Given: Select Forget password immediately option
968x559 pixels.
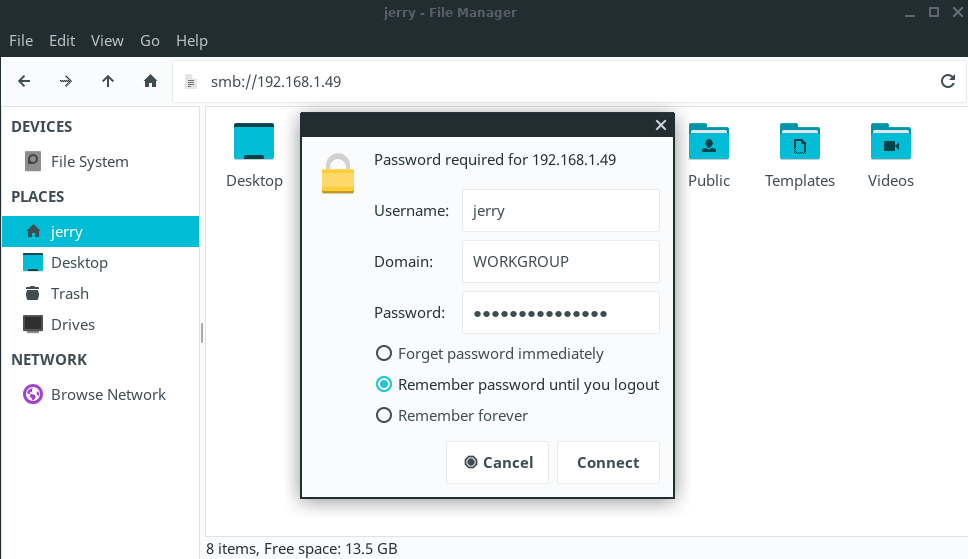Looking at the screenshot, I should click(x=383, y=353).
